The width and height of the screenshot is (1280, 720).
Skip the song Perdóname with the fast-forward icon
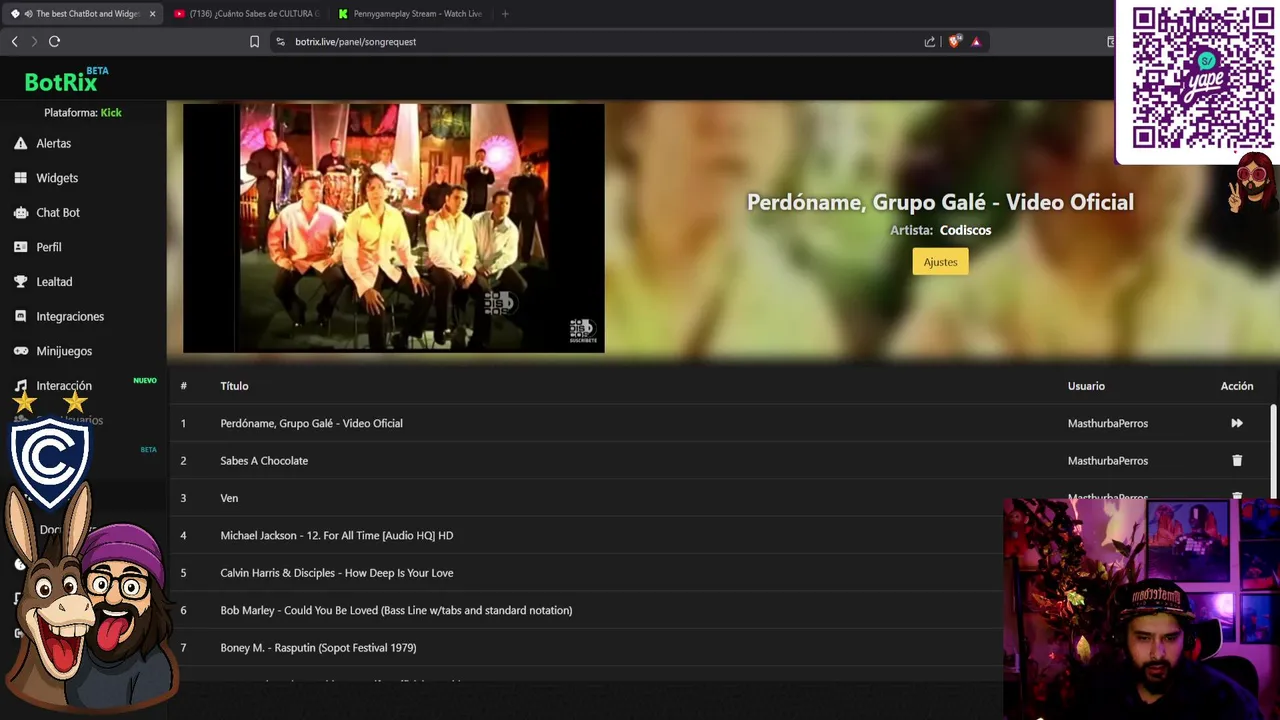click(1237, 423)
